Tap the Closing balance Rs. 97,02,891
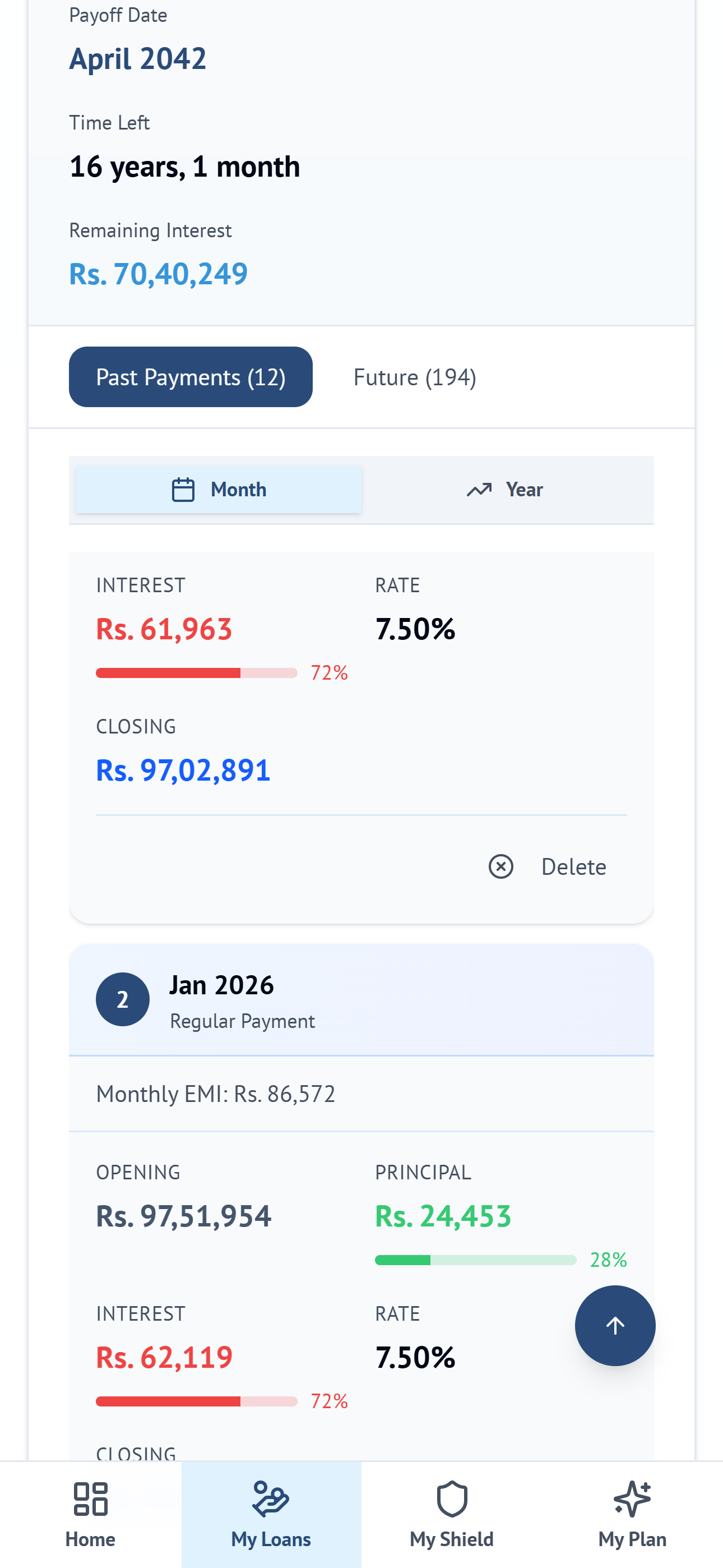 (183, 770)
